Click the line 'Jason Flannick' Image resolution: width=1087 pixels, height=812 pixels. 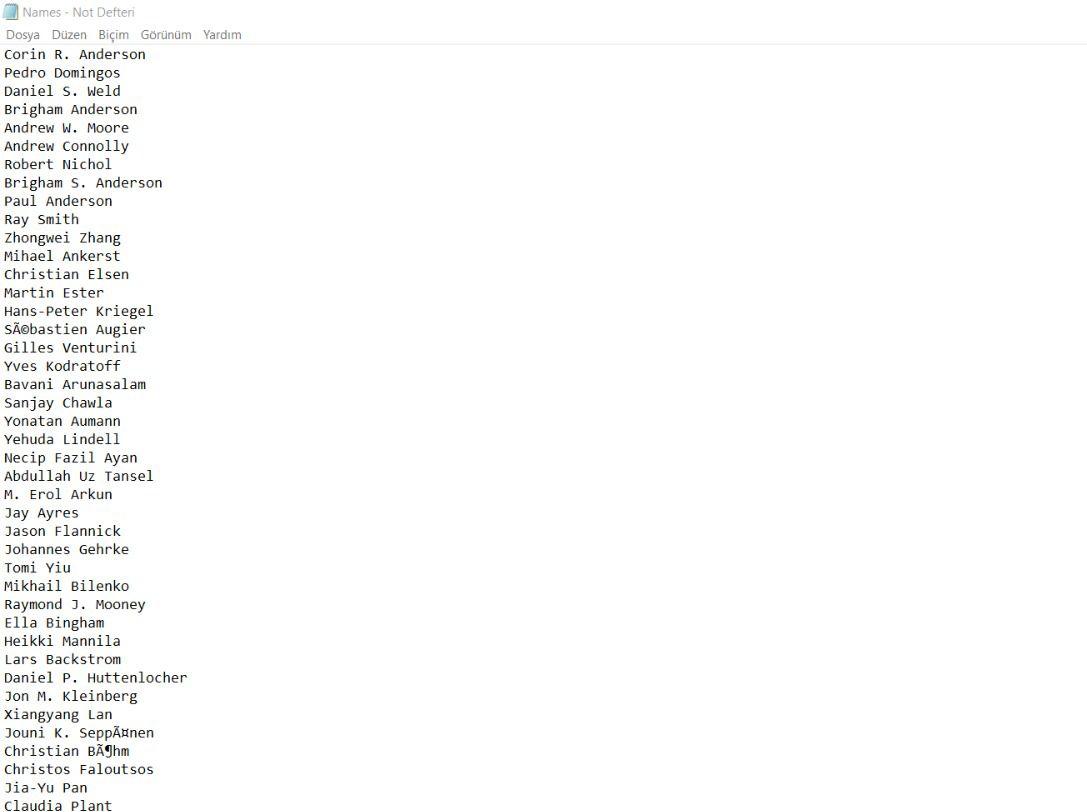(x=62, y=531)
